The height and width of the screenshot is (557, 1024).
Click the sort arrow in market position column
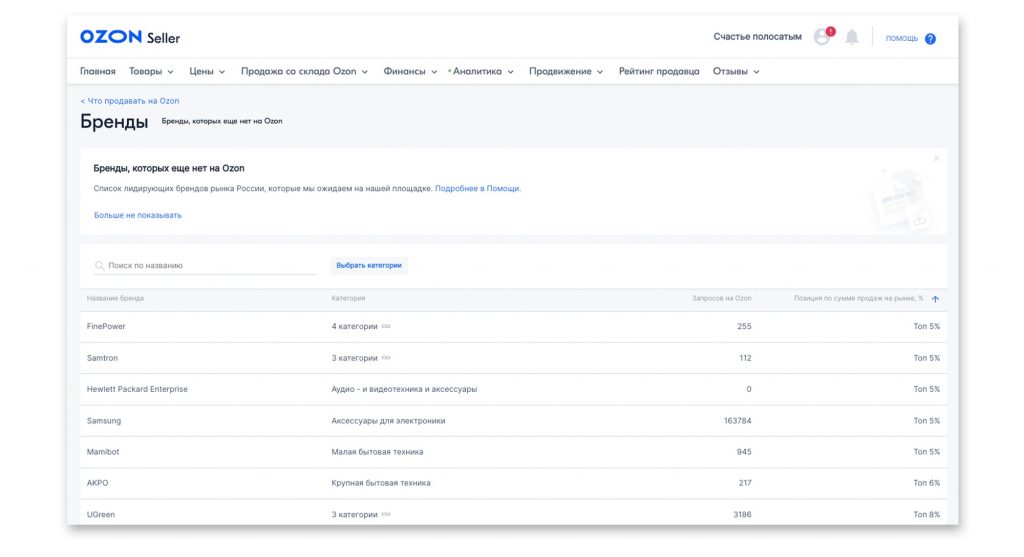(x=935, y=299)
